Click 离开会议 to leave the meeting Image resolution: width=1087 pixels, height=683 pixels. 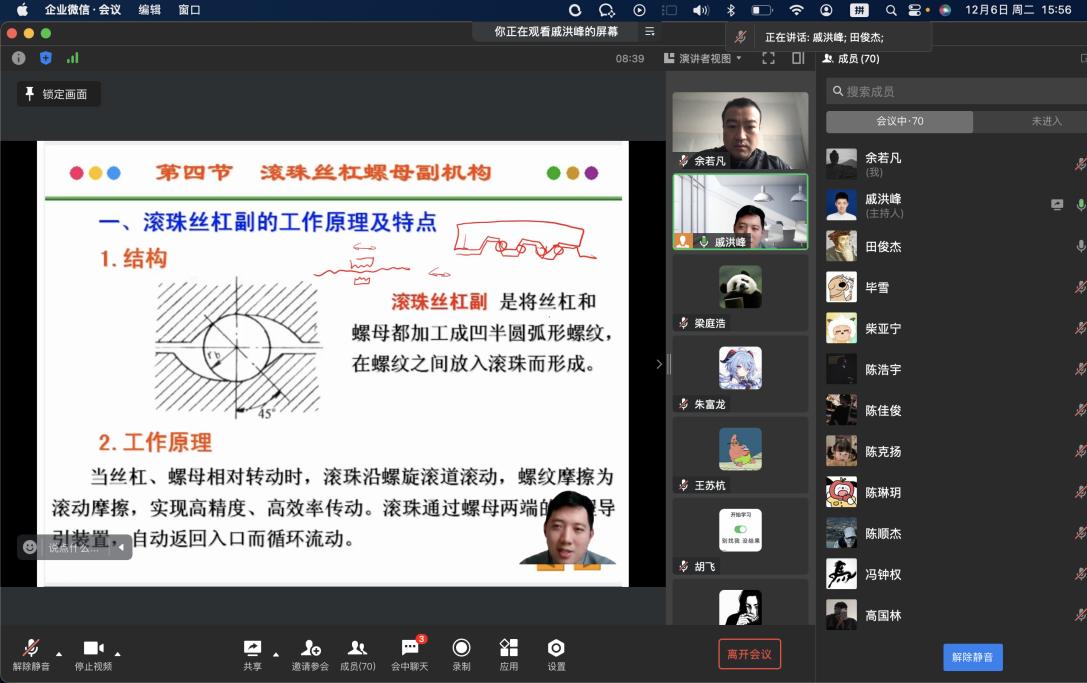tap(751, 651)
